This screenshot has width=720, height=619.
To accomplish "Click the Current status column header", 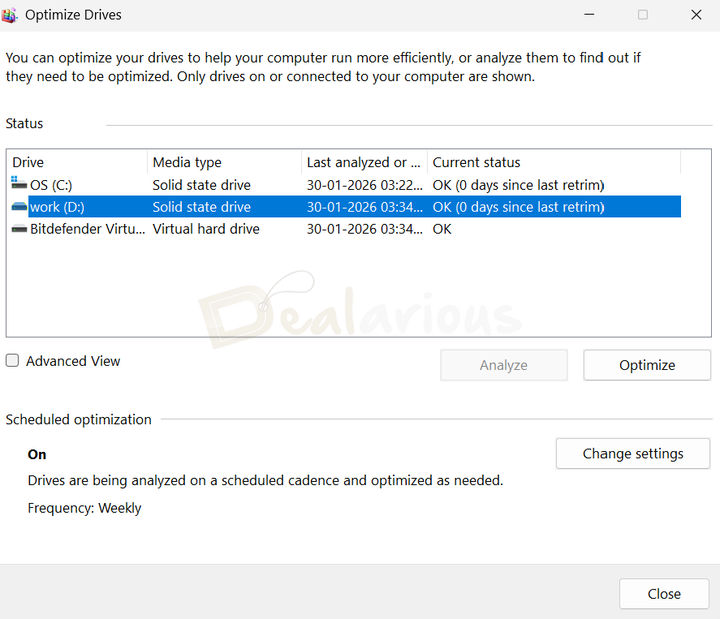I will tap(554, 162).
